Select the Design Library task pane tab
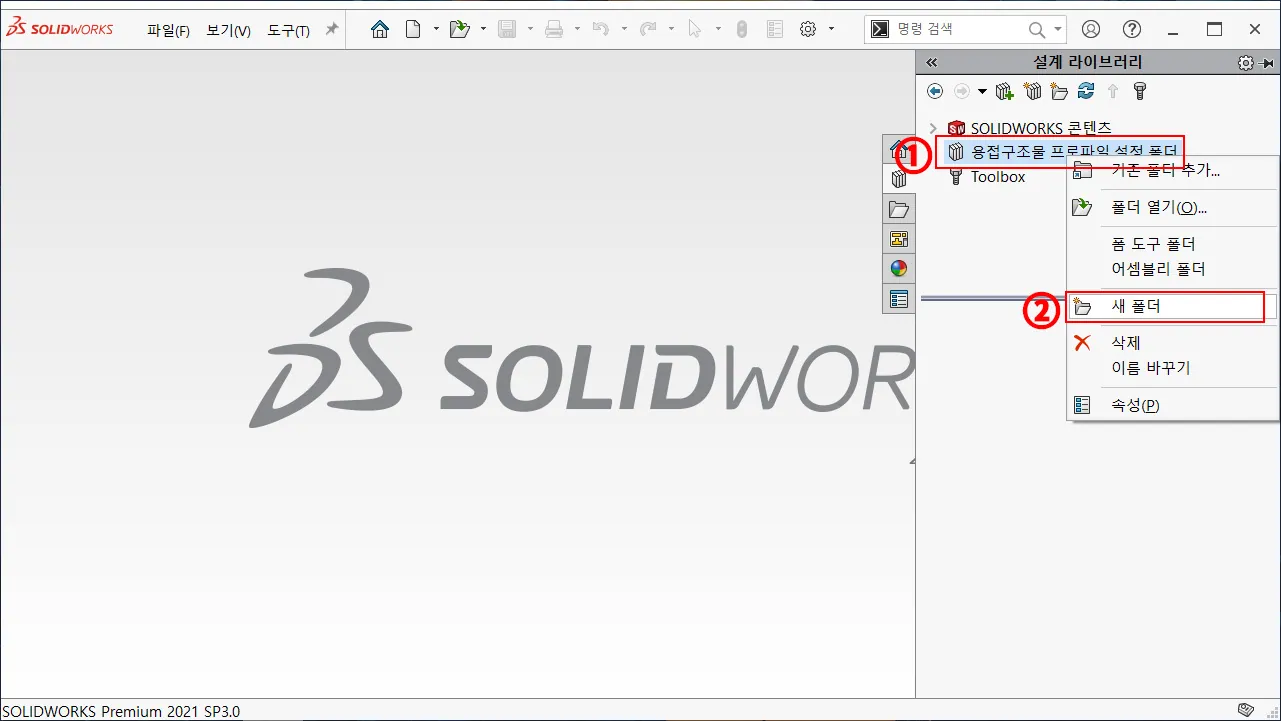Image resolution: width=1281 pixels, height=721 pixels. (899, 180)
